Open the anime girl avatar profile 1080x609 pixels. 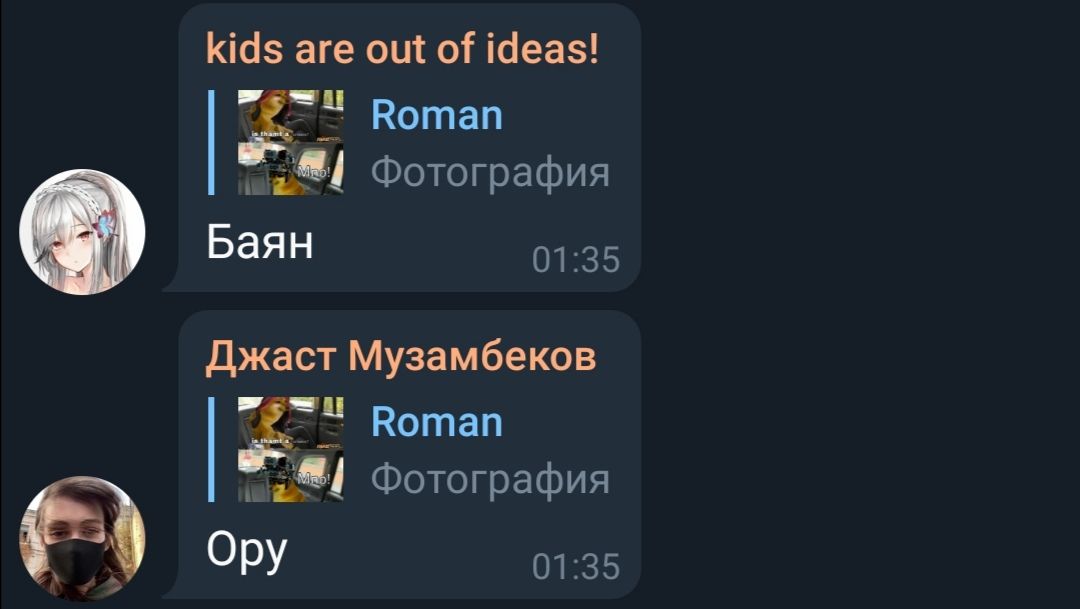pyautogui.click(x=82, y=231)
